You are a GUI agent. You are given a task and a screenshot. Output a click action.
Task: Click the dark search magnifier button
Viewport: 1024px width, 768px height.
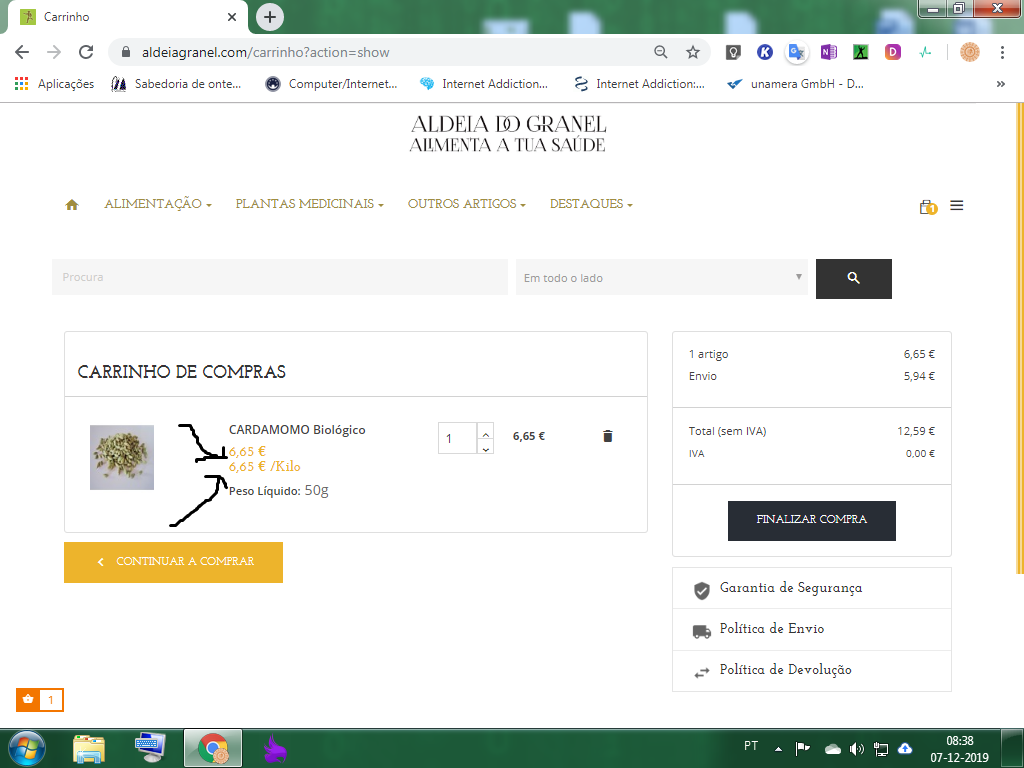tap(854, 279)
